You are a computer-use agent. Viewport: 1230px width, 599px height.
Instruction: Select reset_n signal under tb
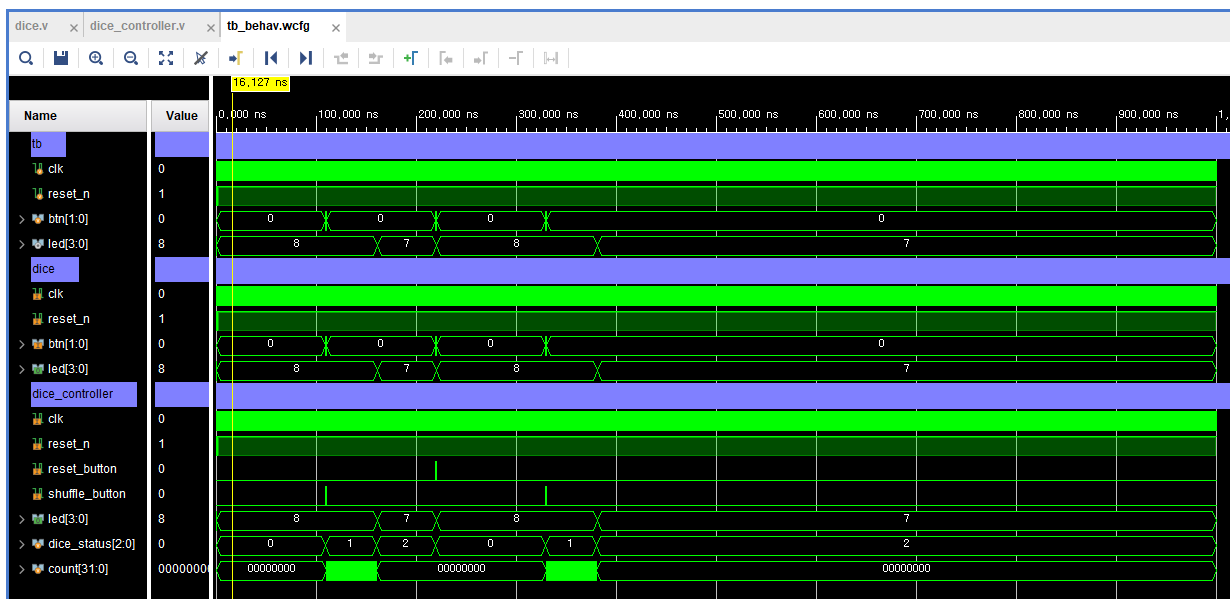point(69,194)
